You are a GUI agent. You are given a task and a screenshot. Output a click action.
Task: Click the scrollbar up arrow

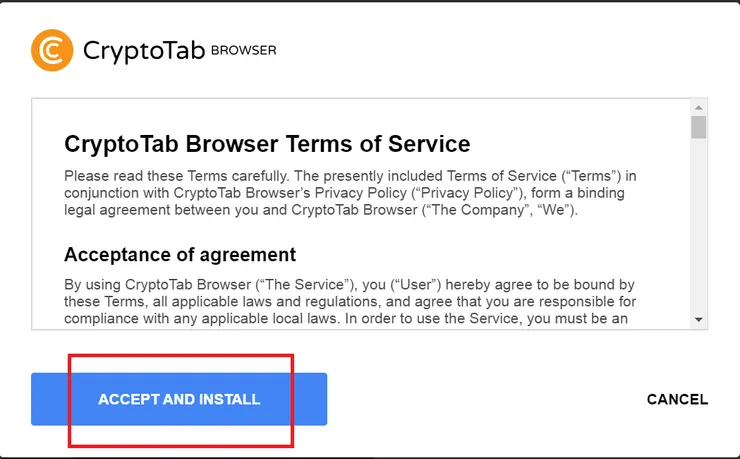point(699,107)
